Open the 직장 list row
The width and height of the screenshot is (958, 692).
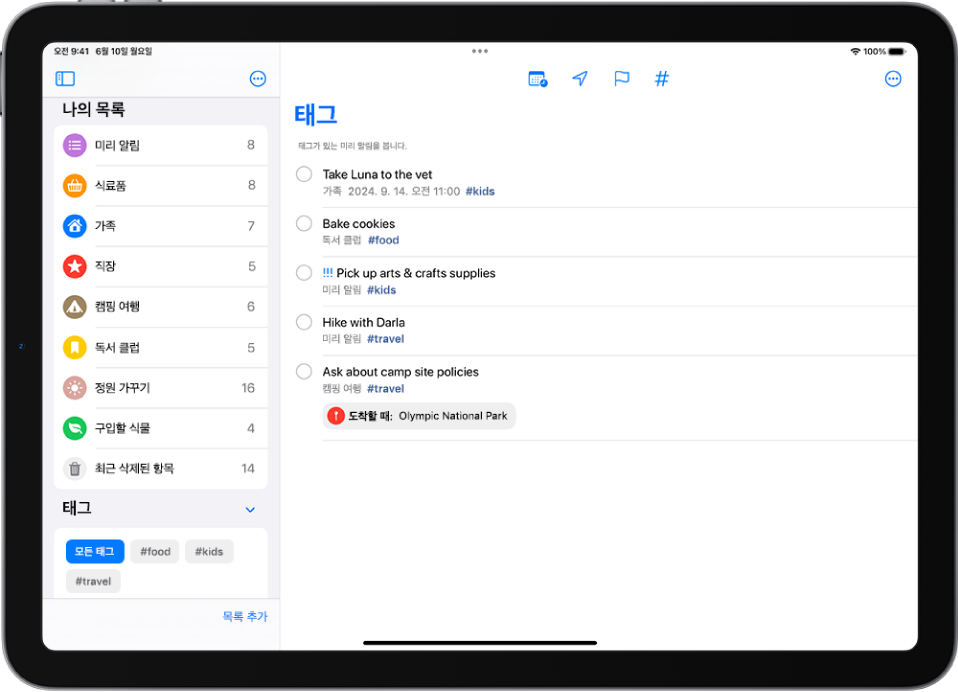click(161, 266)
